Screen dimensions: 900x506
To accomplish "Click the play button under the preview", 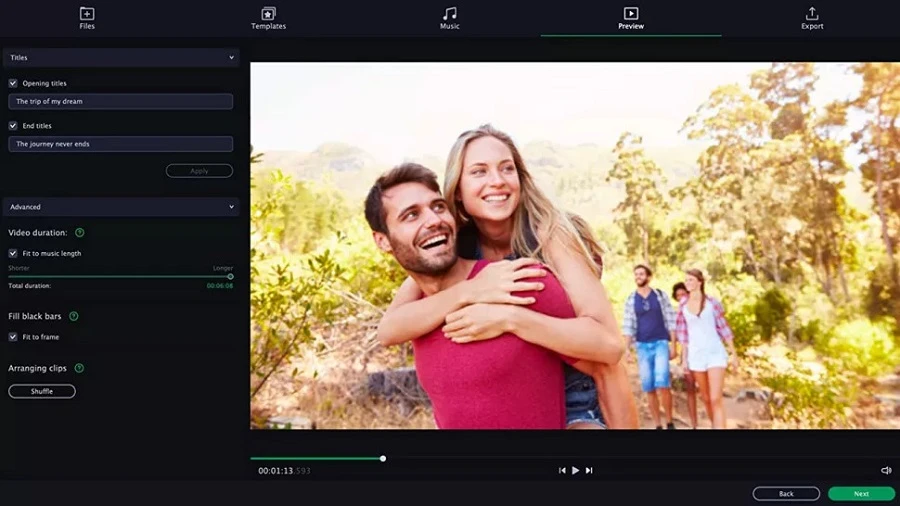I will tap(575, 470).
